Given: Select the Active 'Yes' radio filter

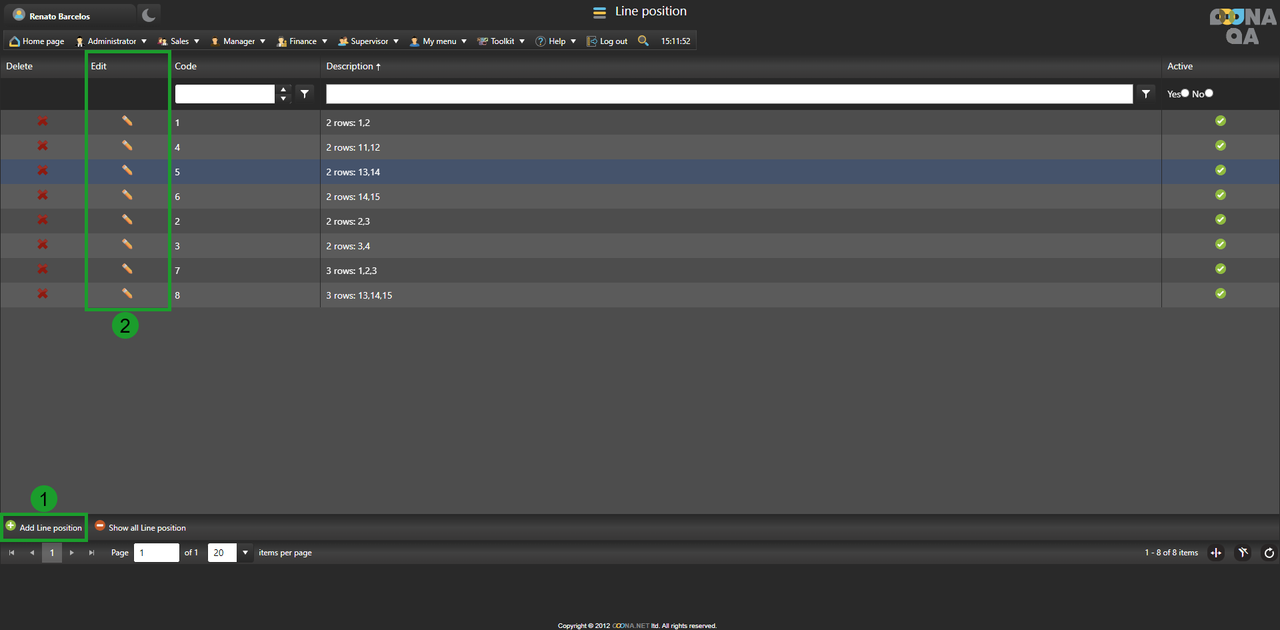Looking at the screenshot, I should (1185, 93).
